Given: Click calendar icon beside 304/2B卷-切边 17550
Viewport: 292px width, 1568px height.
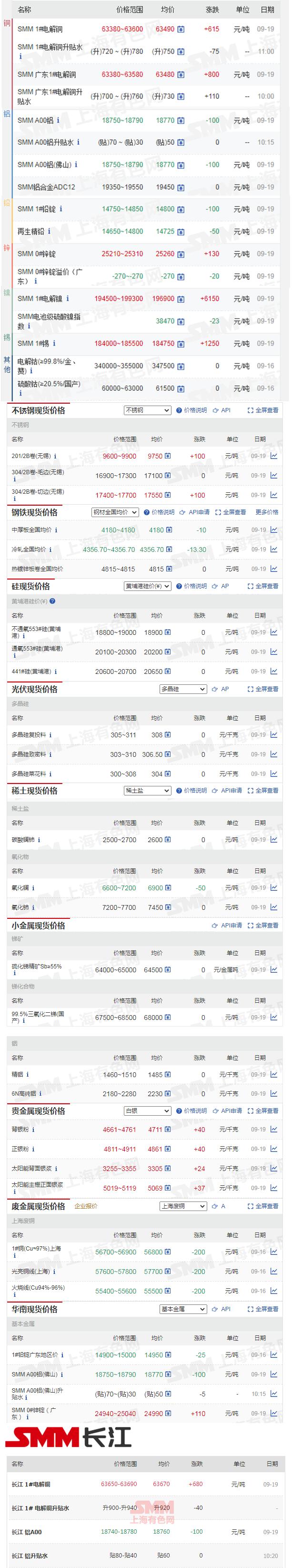Looking at the screenshot, I should click(x=168, y=496).
